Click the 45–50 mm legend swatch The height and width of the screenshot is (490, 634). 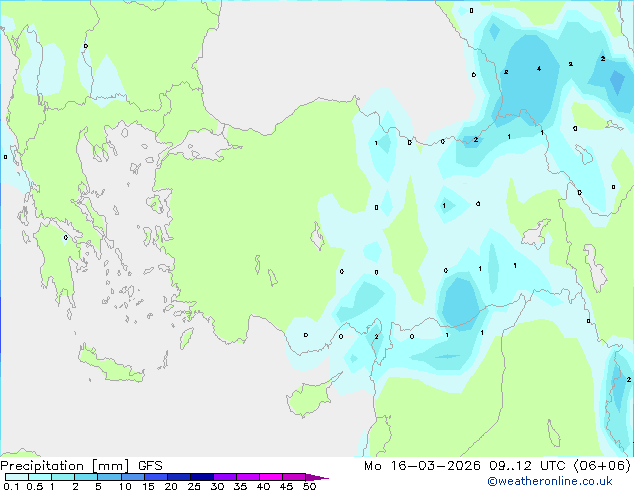(x=294, y=477)
